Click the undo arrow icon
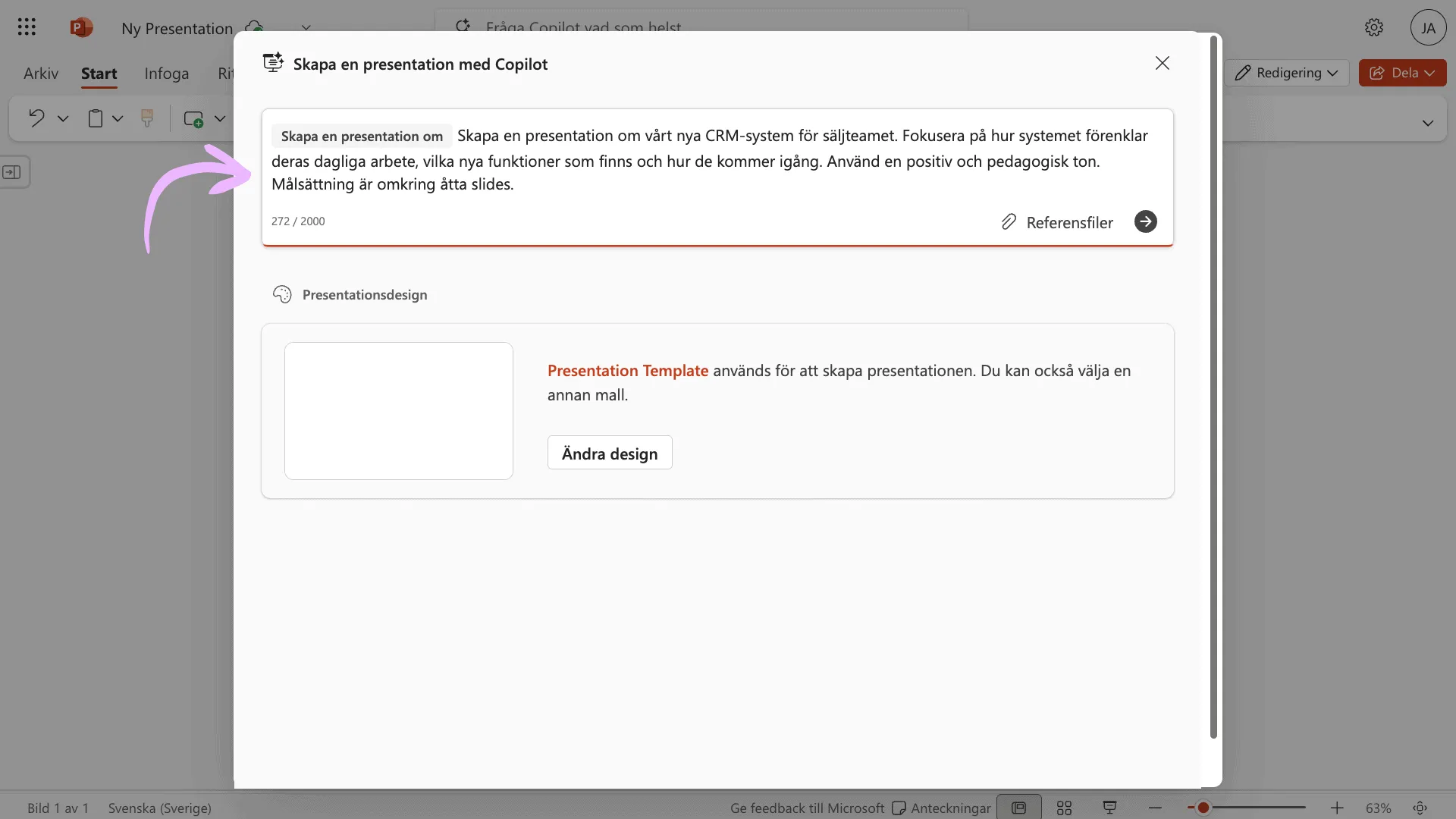 36,118
